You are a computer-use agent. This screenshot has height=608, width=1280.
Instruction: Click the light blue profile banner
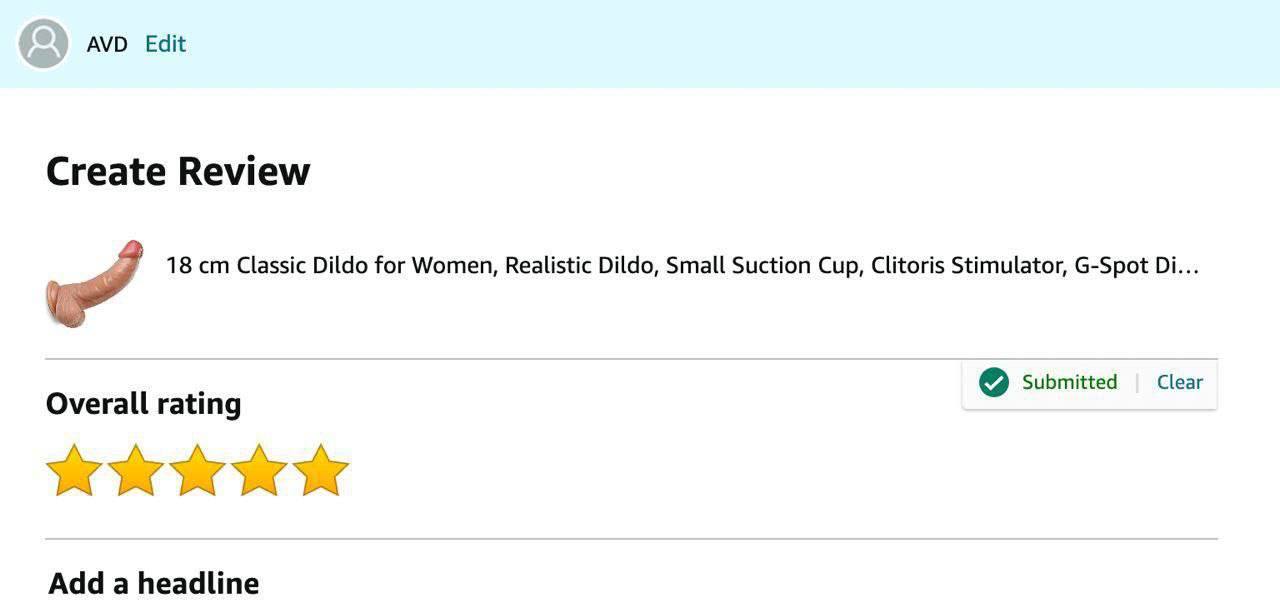point(700,44)
